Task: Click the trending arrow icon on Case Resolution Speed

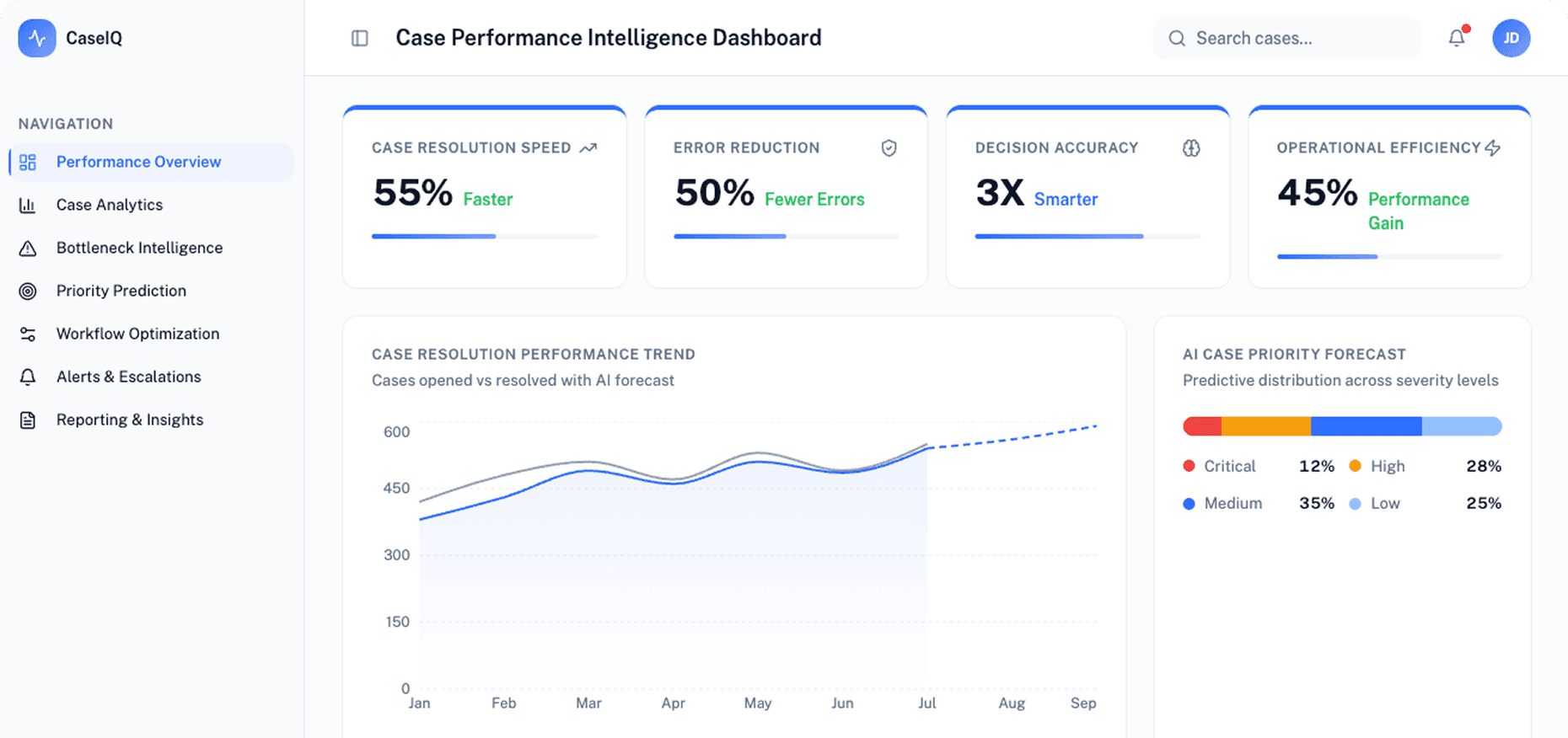Action: [589, 147]
